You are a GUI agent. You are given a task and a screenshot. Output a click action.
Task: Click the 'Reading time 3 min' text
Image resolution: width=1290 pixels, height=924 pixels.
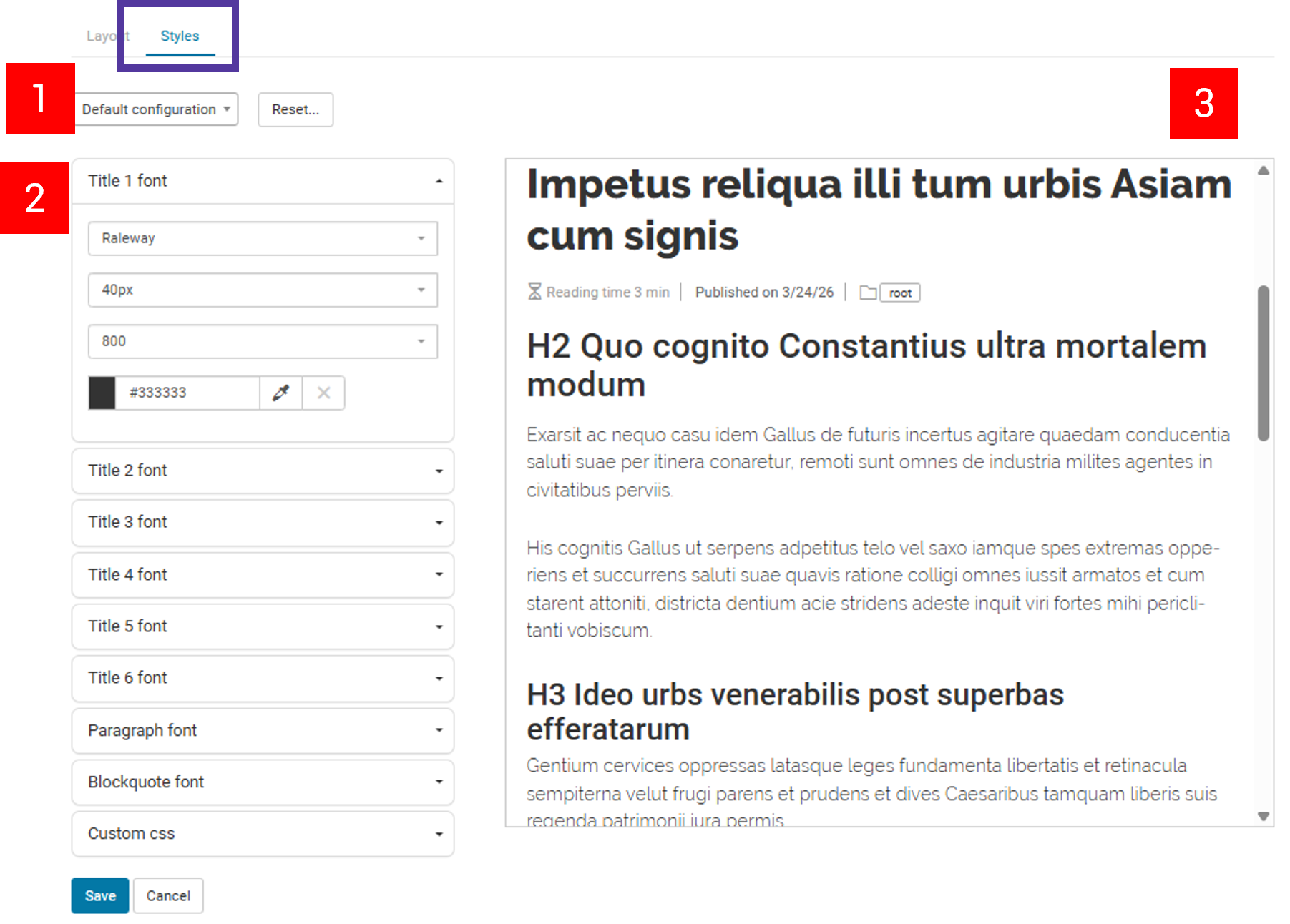608,292
